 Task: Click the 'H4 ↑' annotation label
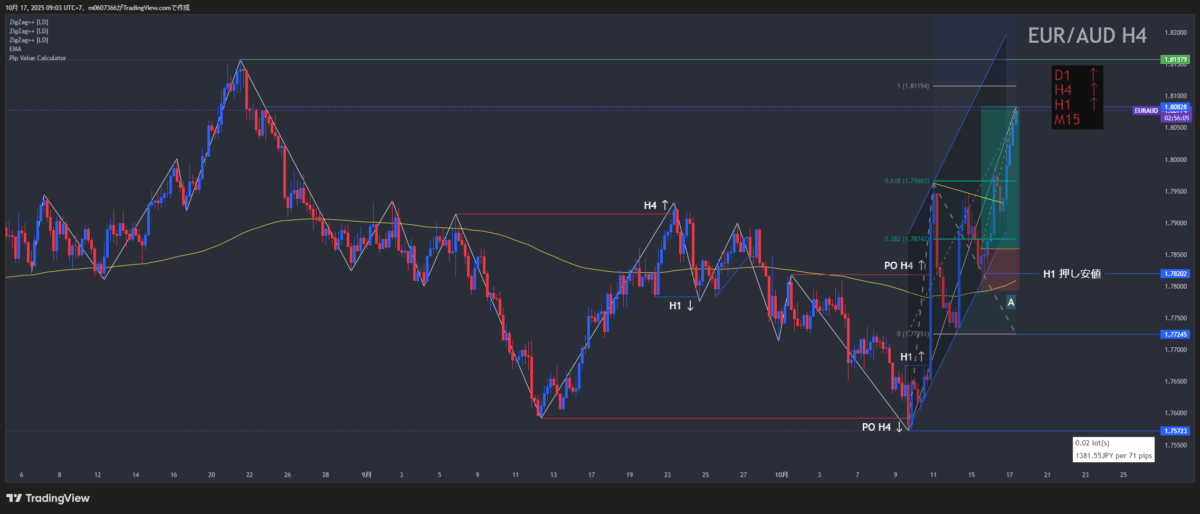coord(656,206)
